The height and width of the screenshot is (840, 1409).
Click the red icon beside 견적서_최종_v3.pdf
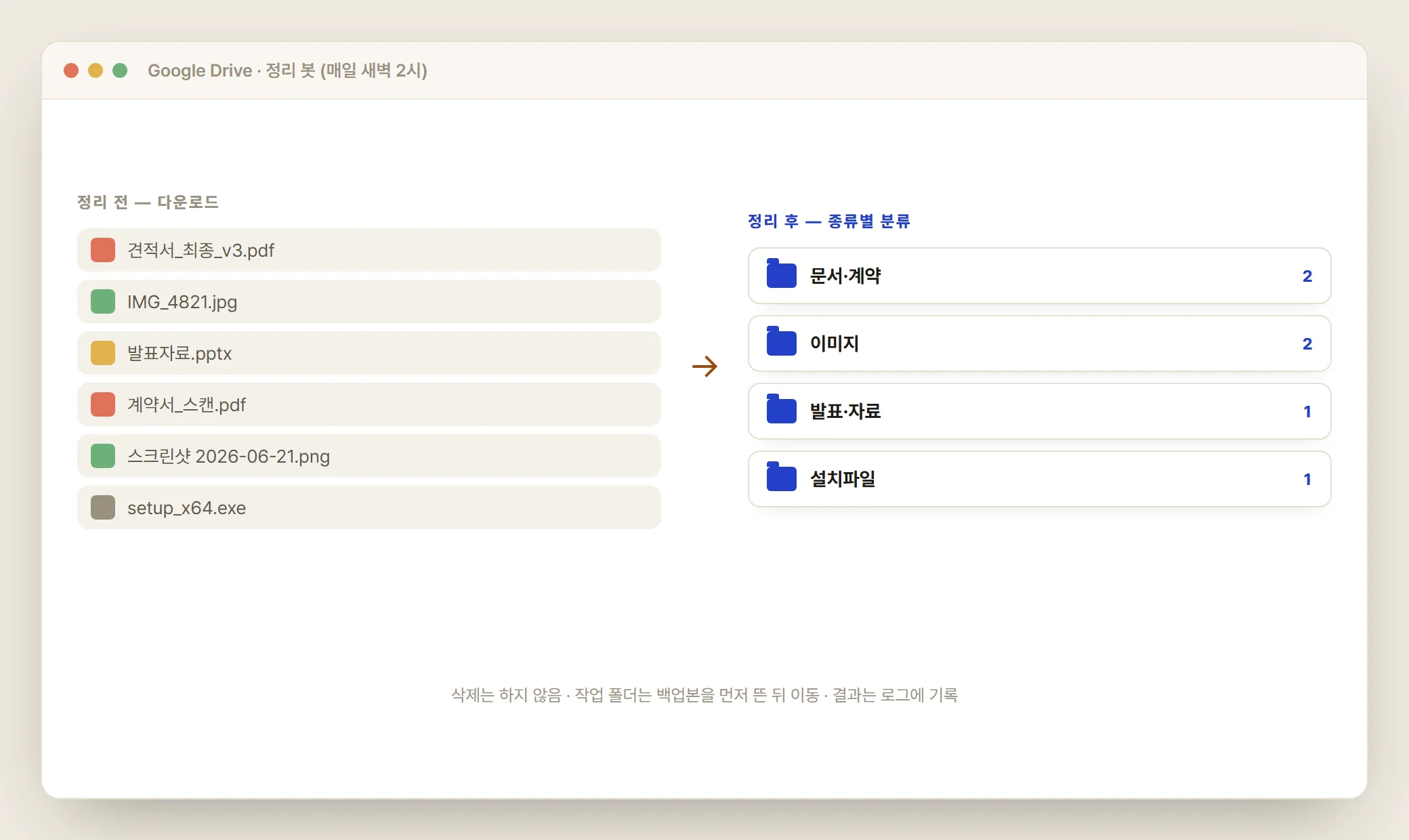(103, 250)
